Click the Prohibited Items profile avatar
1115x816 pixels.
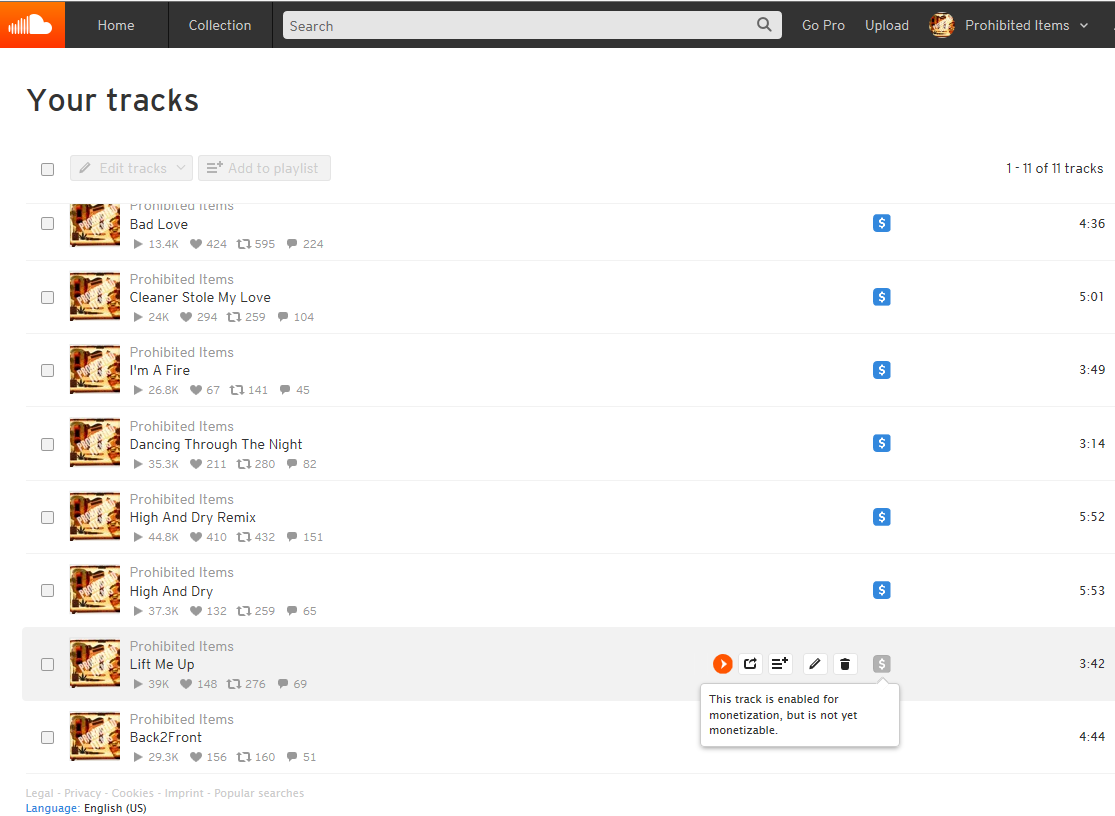click(941, 25)
